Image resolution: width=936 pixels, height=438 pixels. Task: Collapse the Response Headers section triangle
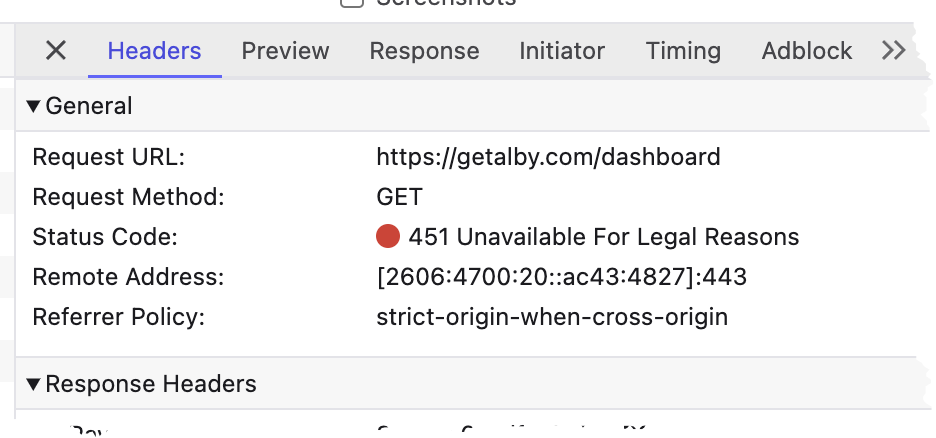33,384
